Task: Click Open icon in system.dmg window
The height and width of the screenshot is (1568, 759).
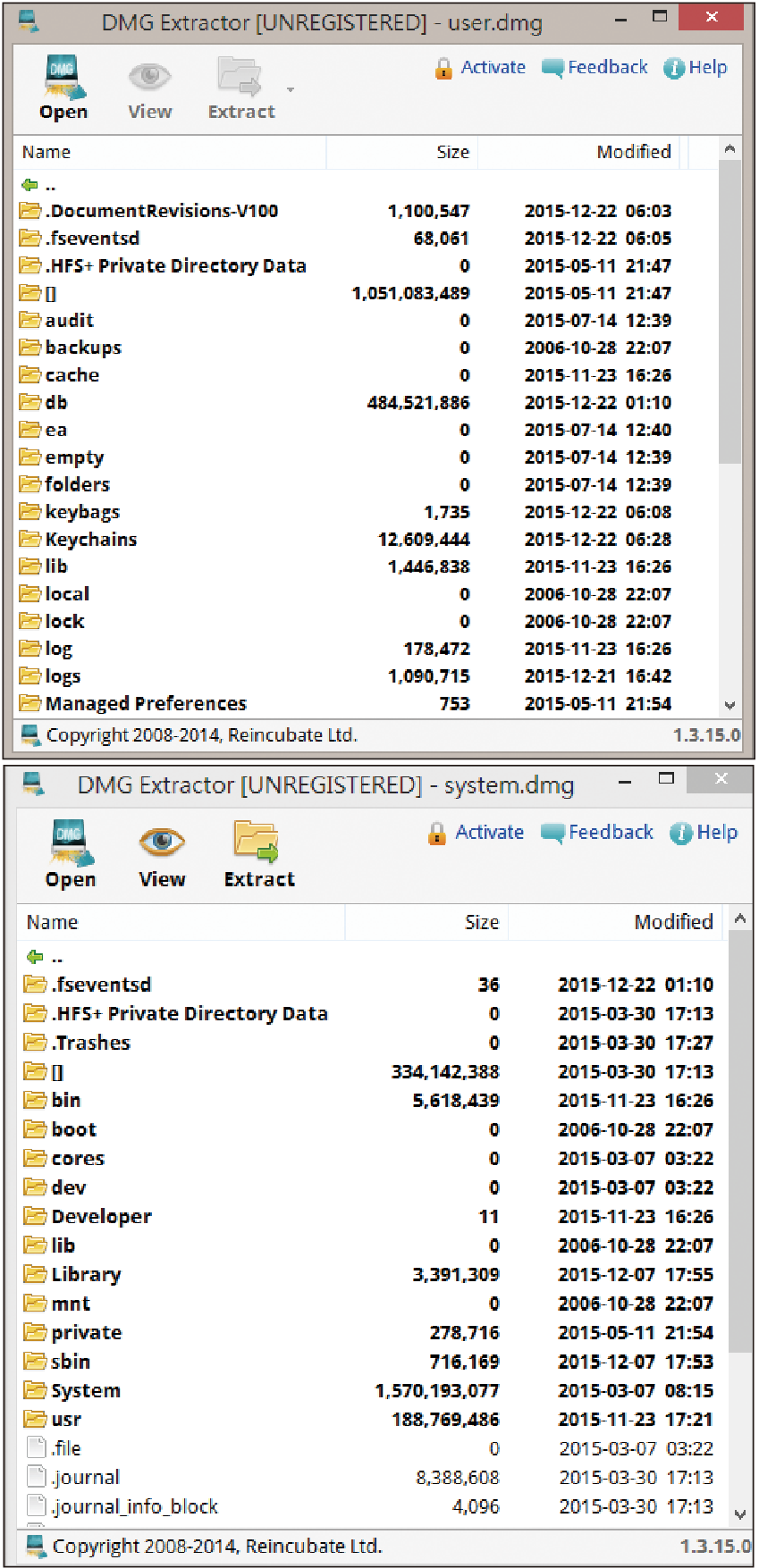Action: 71,843
